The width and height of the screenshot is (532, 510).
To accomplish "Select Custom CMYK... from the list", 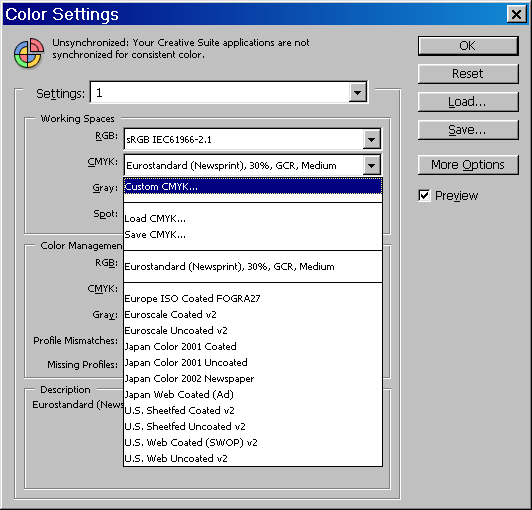I will [253, 187].
